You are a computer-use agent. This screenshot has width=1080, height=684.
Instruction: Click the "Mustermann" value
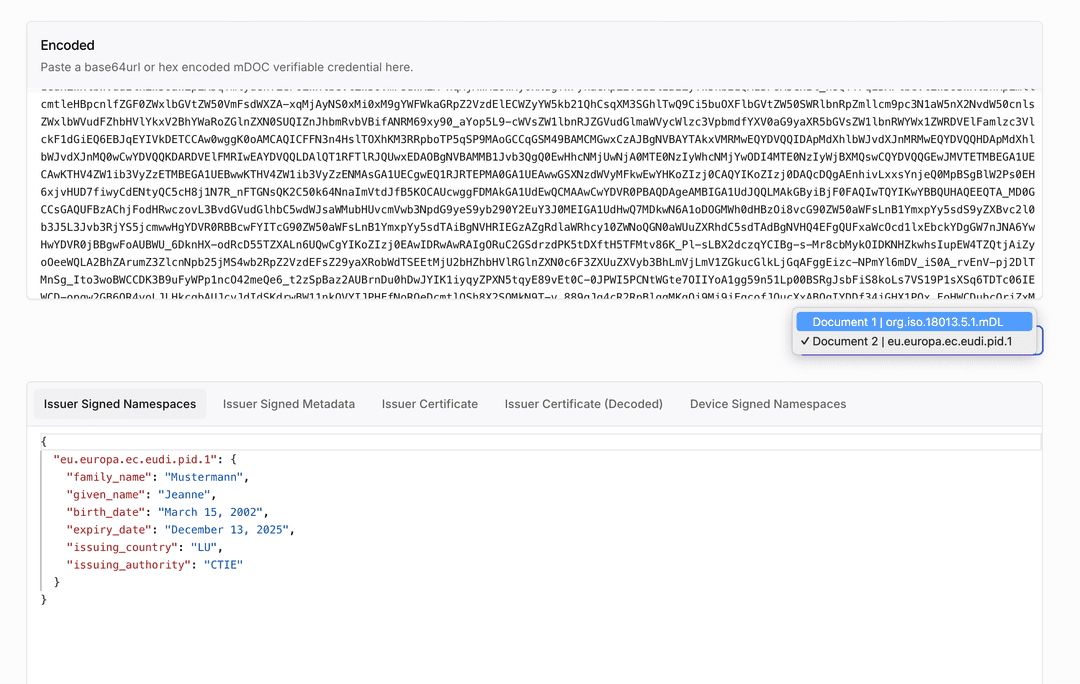point(204,477)
